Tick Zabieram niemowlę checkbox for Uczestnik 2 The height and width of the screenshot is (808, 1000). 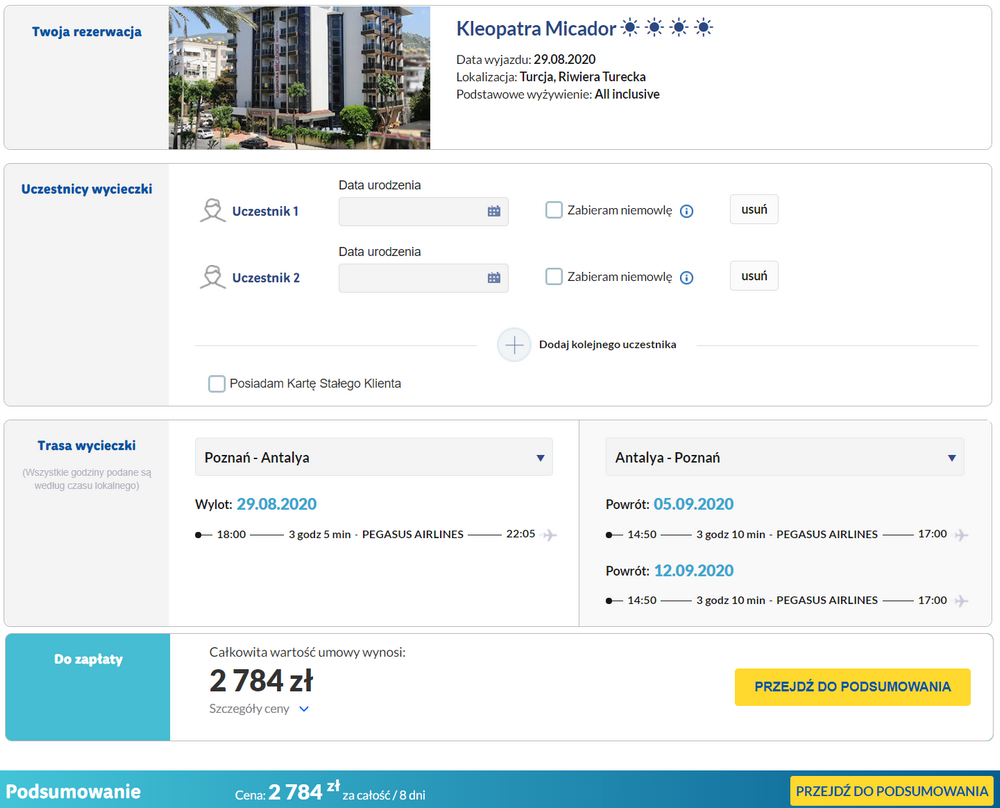[554, 276]
